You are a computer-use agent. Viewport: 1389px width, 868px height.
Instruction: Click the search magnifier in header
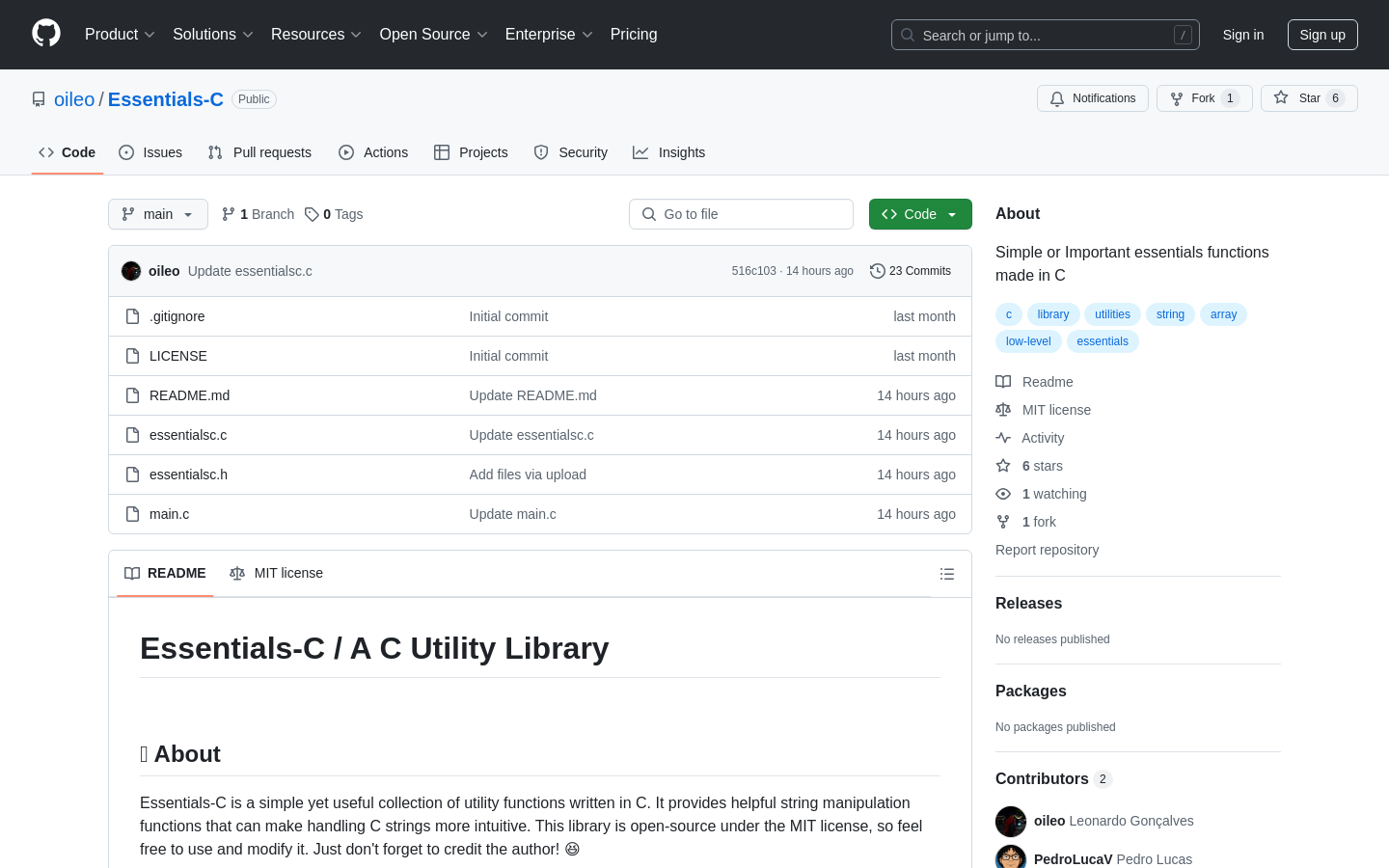pyautogui.click(x=908, y=35)
